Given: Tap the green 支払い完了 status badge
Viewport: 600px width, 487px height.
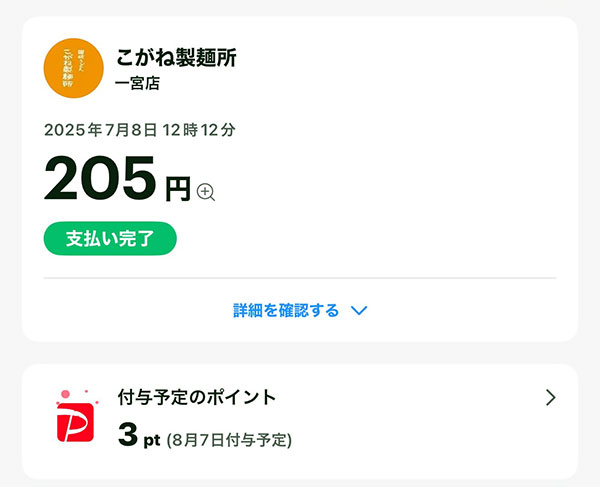Looking at the screenshot, I should click(110, 238).
